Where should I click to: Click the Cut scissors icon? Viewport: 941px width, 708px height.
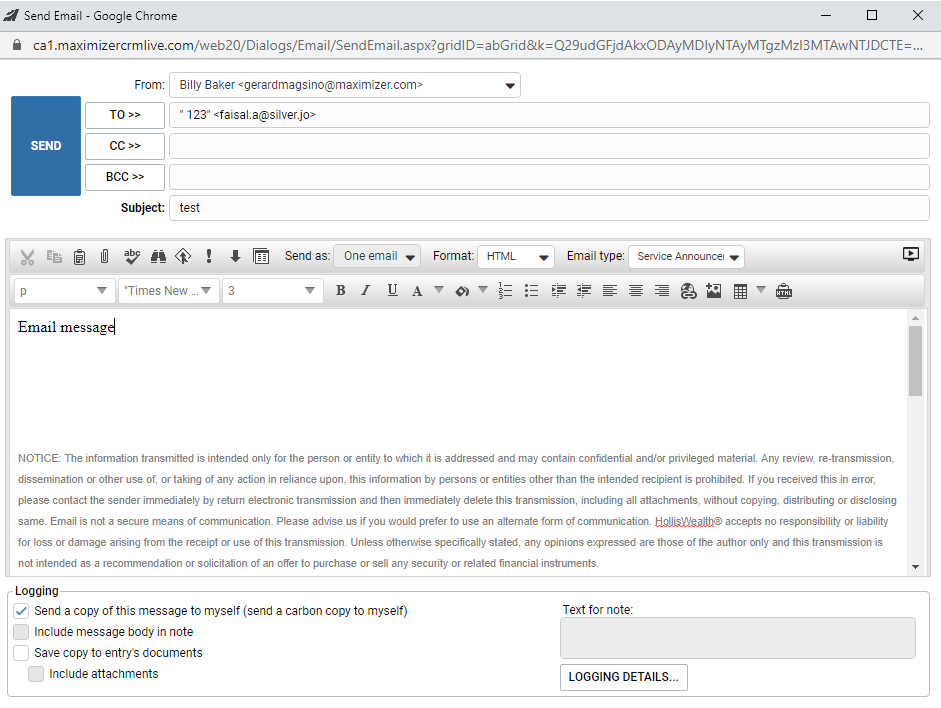pos(27,257)
